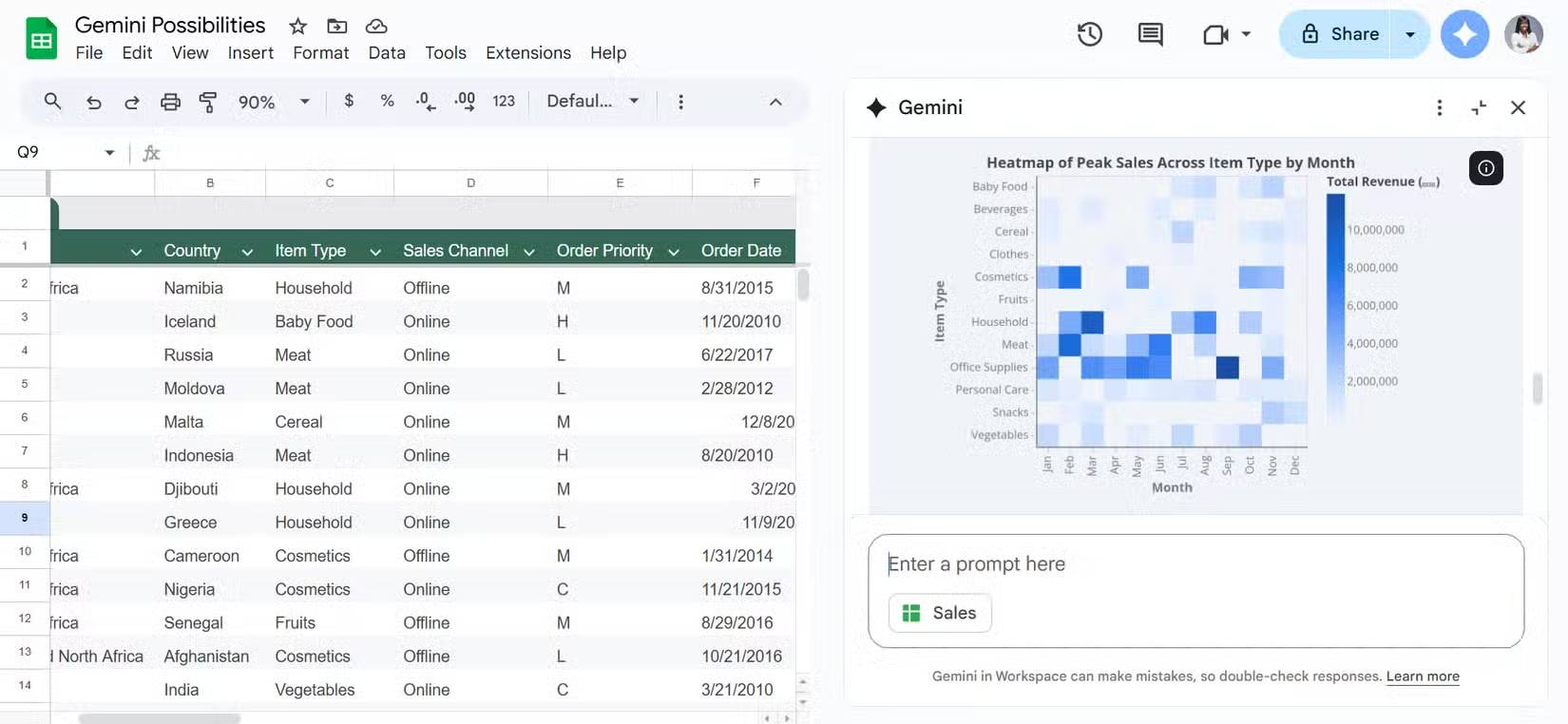This screenshot has width=1568, height=724.
Task: Open the Data menu
Action: [x=387, y=53]
